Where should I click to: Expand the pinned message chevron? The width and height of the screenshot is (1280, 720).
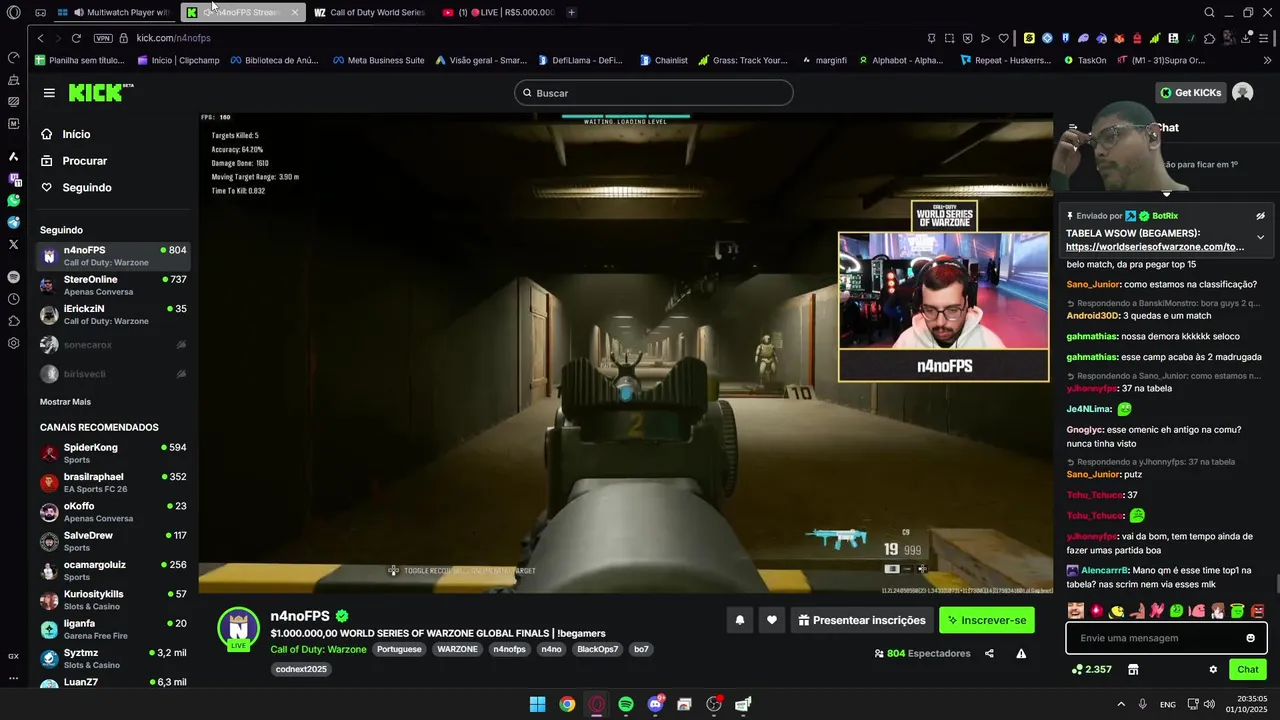coord(1260,237)
